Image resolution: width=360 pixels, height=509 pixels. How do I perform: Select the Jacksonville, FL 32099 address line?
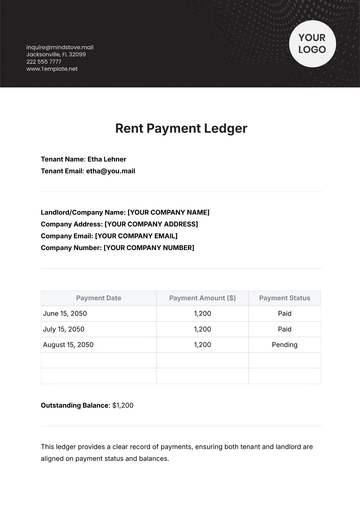point(56,54)
